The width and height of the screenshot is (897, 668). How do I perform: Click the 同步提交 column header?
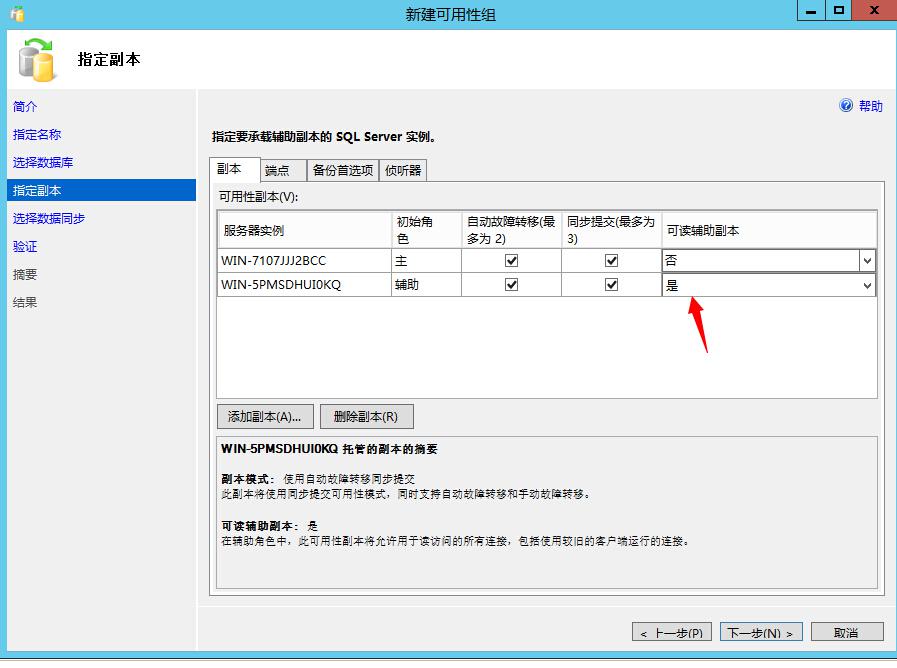click(x=612, y=230)
